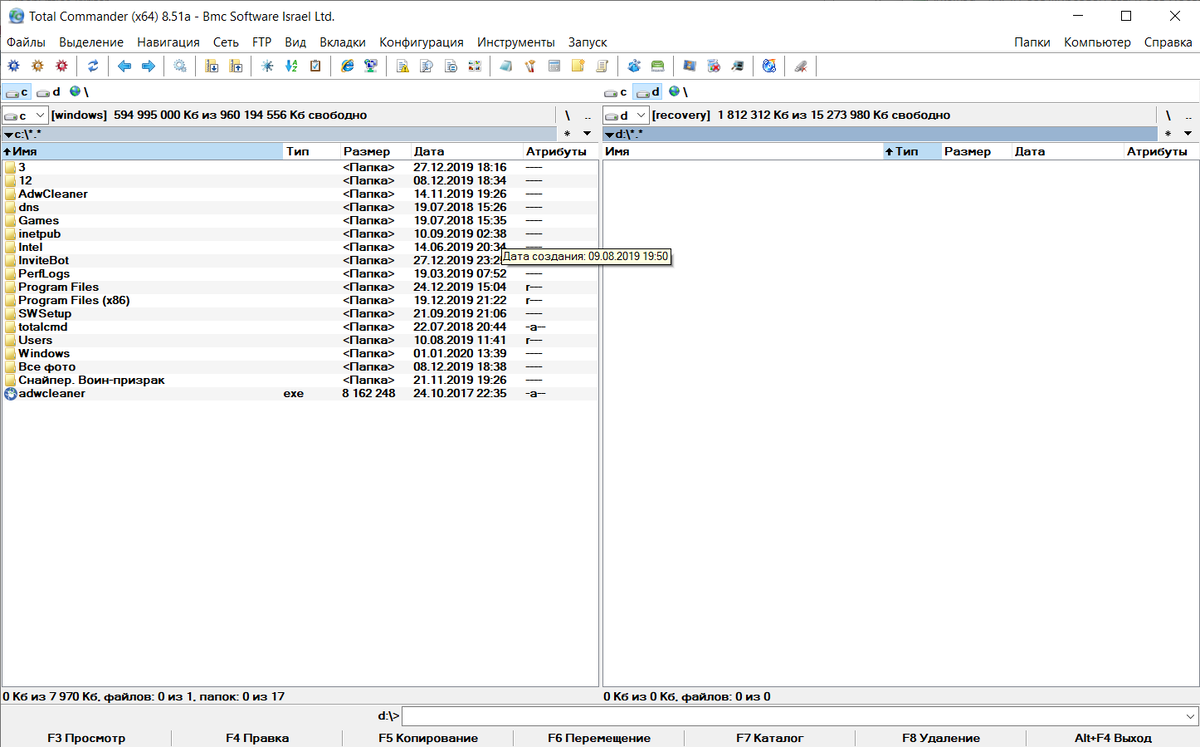
Task: Open network neighborhood button in left panel
Action: (x=78, y=92)
